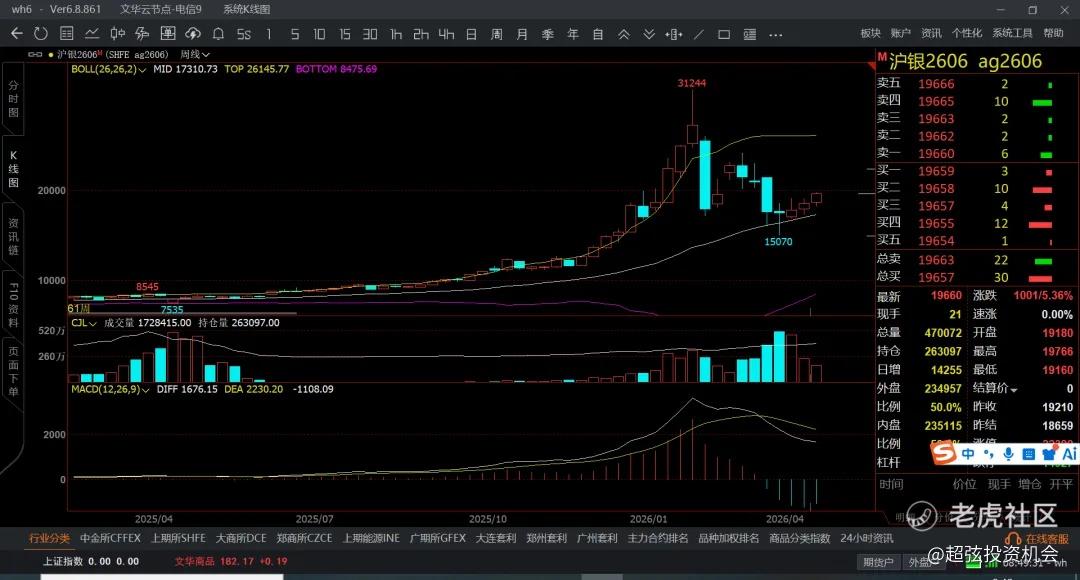Open the quote list table icon
The image size is (1080, 580).
[67, 34]
